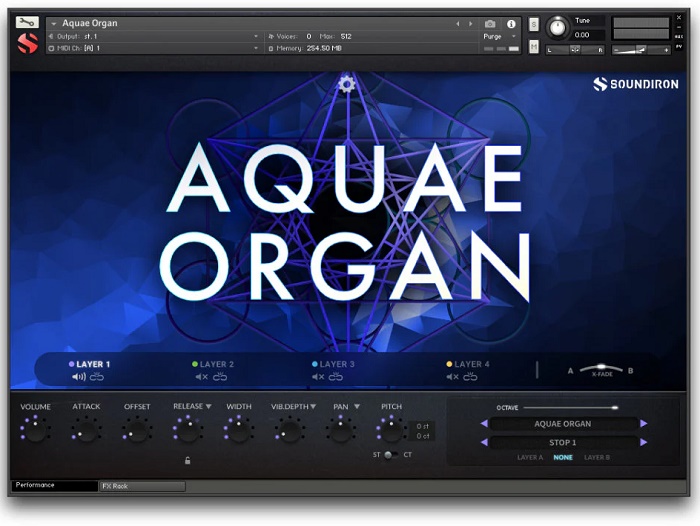The width and height of the screenshot is (700, 526).
Task: Toggle the Layer 1 speaker mute icon
Action: click(x=79, y=377)
